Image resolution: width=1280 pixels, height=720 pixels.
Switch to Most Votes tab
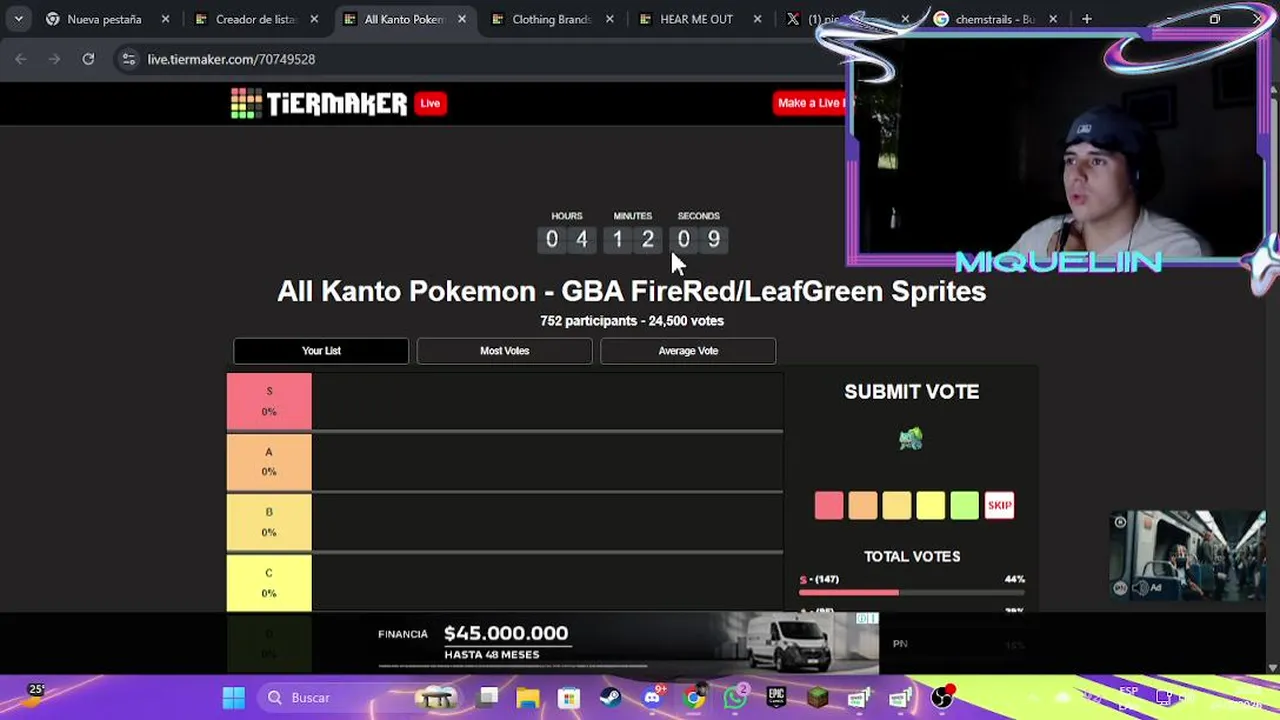[504, 351]
